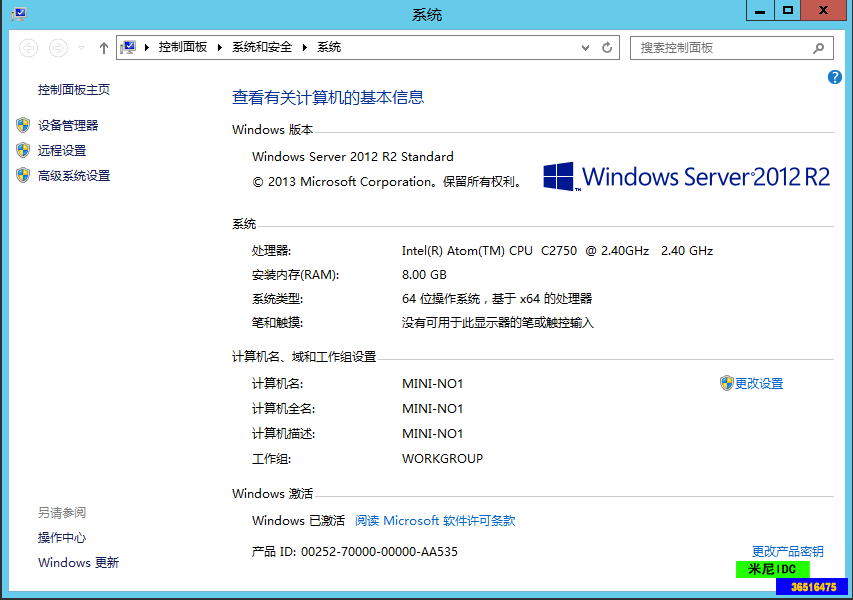Click the search magnifier icon
Image resolution: width=853 pixels, height=600 pixels.
click(818, 48)
